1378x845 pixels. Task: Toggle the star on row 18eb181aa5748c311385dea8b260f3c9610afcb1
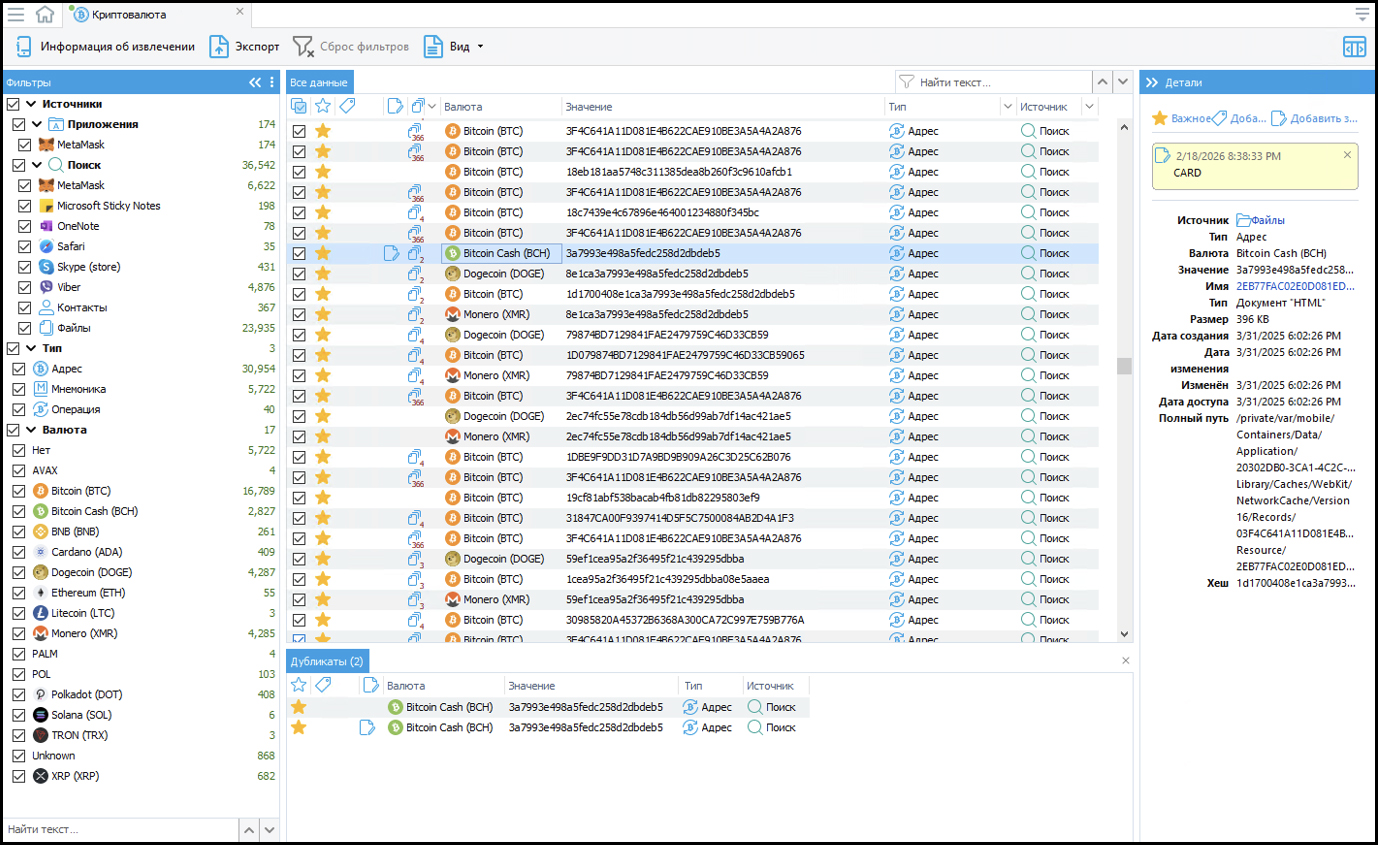[322, 171]
